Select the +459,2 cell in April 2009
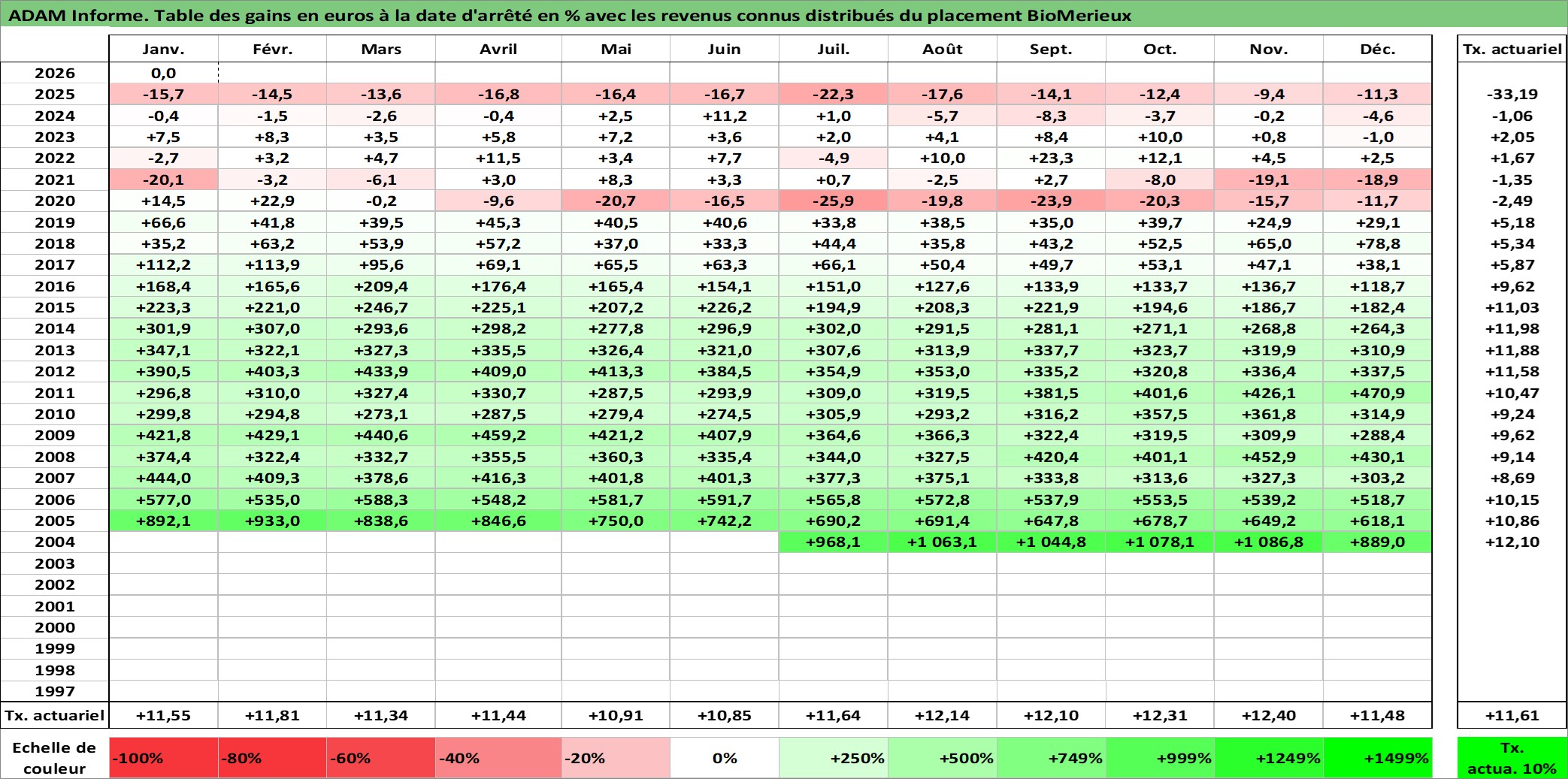The image size is (1568, 779). [498, 435]
